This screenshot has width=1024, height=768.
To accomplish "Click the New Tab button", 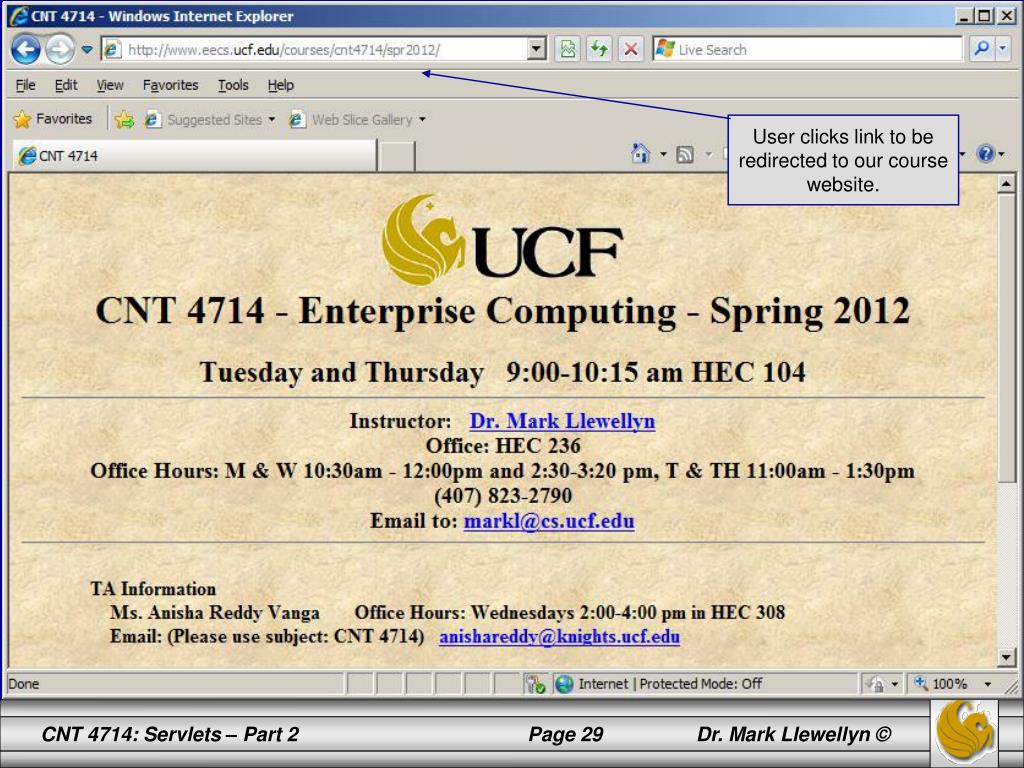I will (396, 157).
